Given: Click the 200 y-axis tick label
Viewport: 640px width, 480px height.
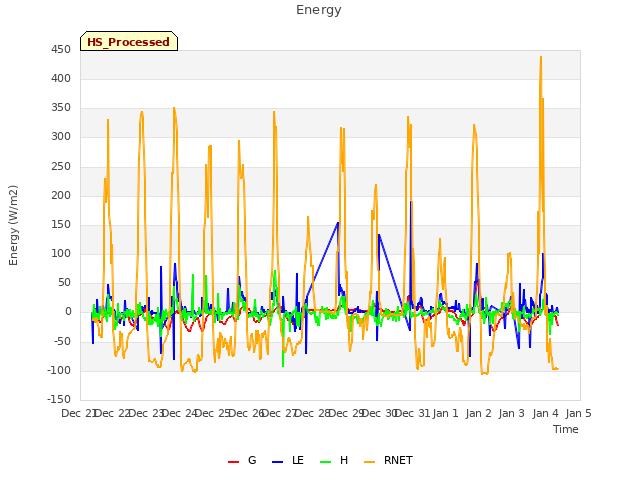Looking at the screenshot, I should click(61, 195).
